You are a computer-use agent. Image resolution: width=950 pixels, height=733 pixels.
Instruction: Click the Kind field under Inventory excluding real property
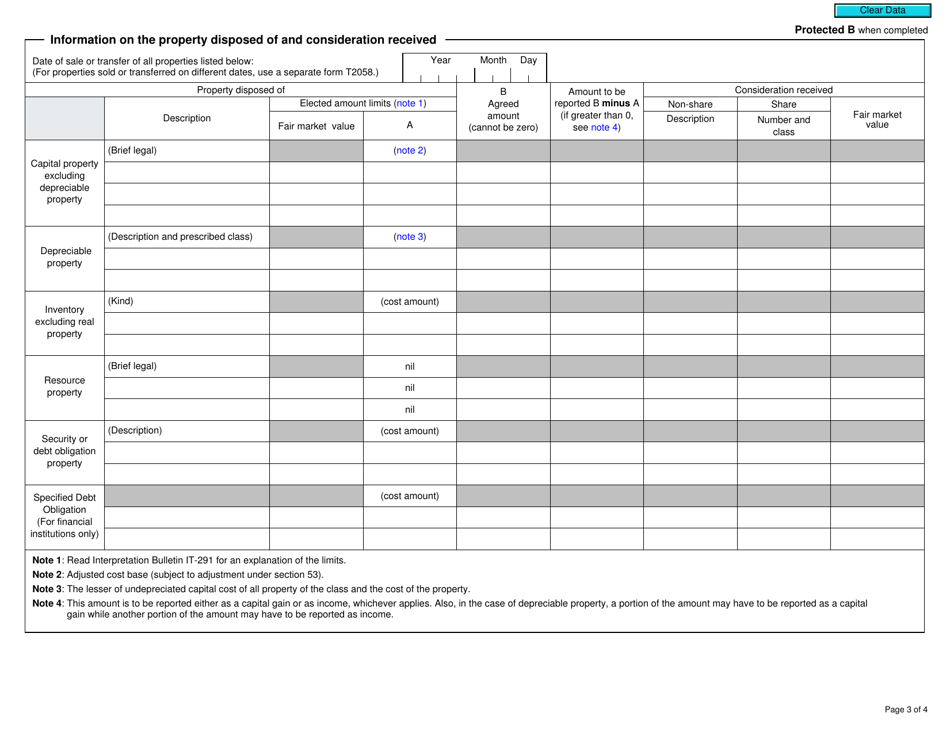(x=185, y=301)
